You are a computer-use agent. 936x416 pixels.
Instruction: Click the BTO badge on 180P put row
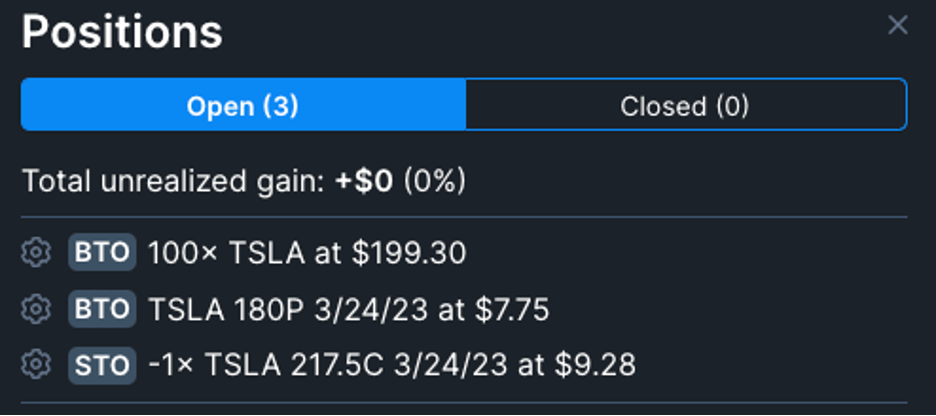[x=102, y=309]
